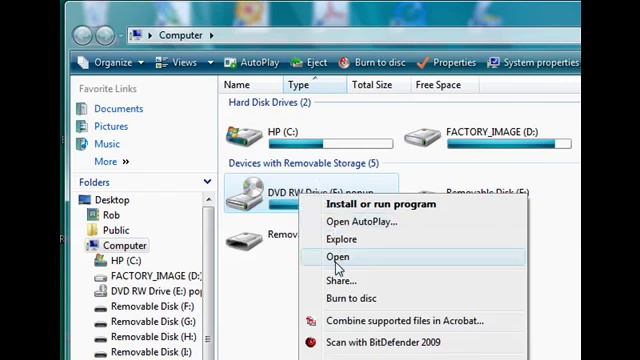
Task: Select Rob in the folder tree
Action: coord(111,215)
